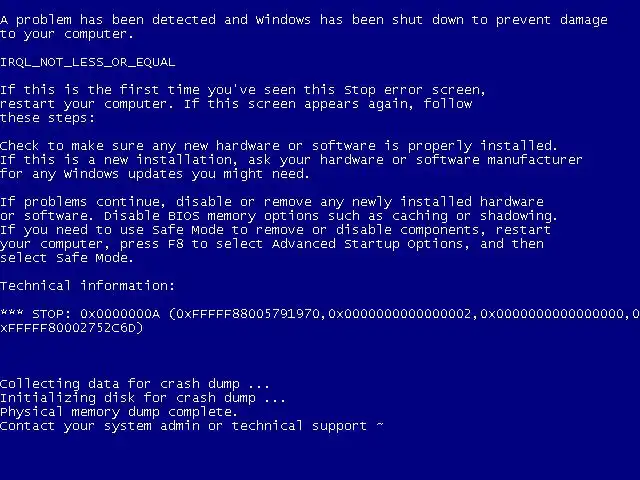The image size is (640, 480).
Task: Click 'If problems continue, disable or remove' line
Action: (x=272, y=202)
